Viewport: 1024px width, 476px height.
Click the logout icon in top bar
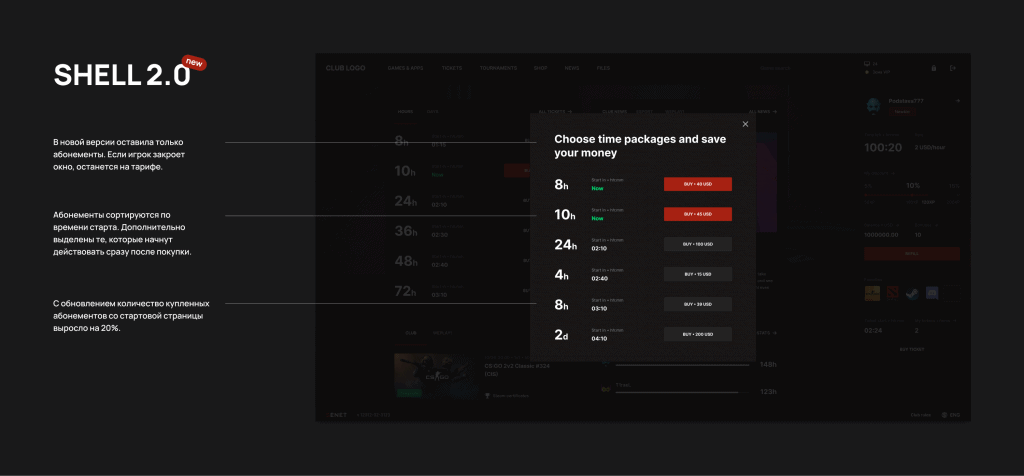tap(953, 68)
